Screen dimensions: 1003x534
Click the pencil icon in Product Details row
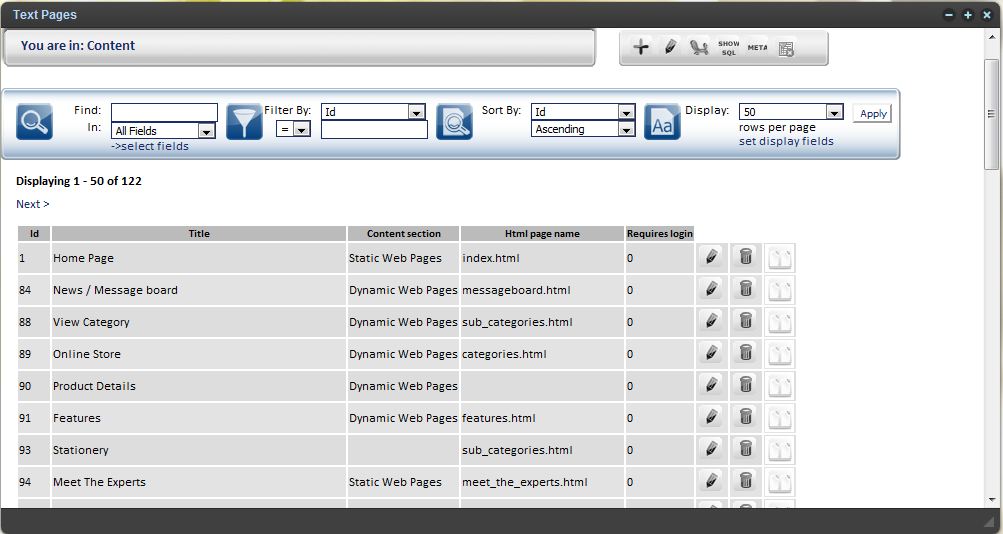tap(711, 386)
